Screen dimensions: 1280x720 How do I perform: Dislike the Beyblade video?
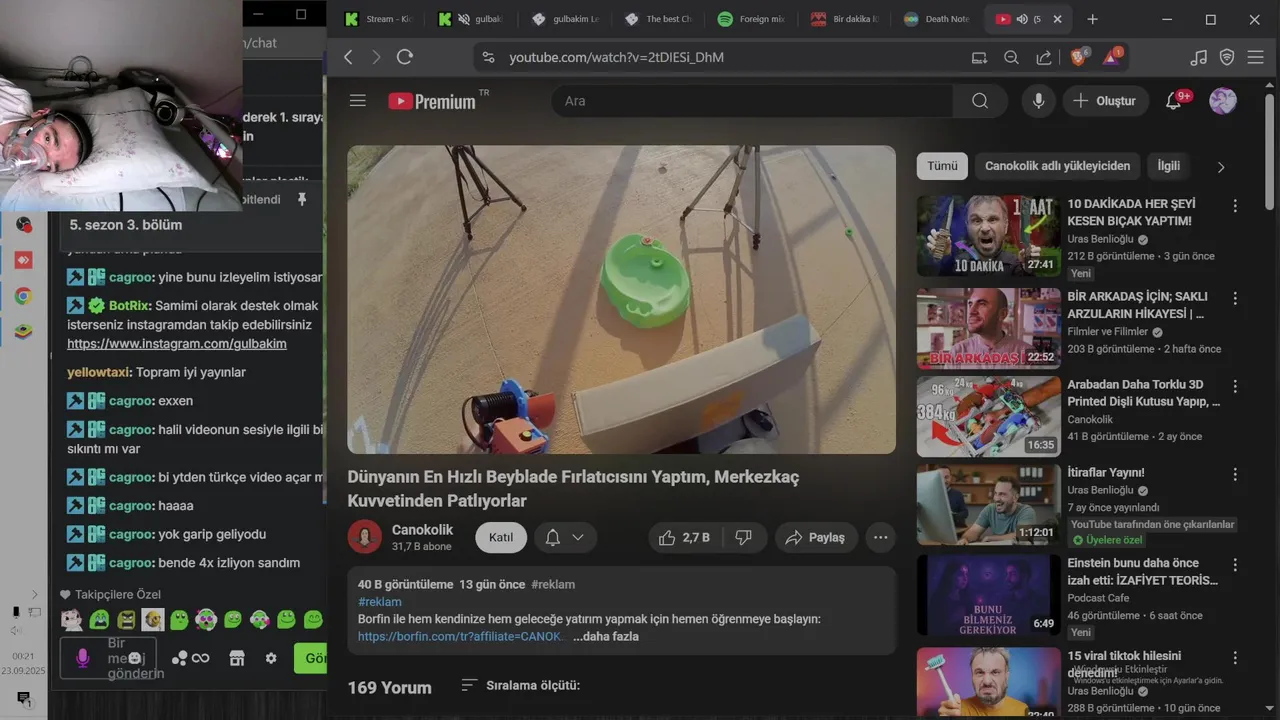tap(744, 537)
